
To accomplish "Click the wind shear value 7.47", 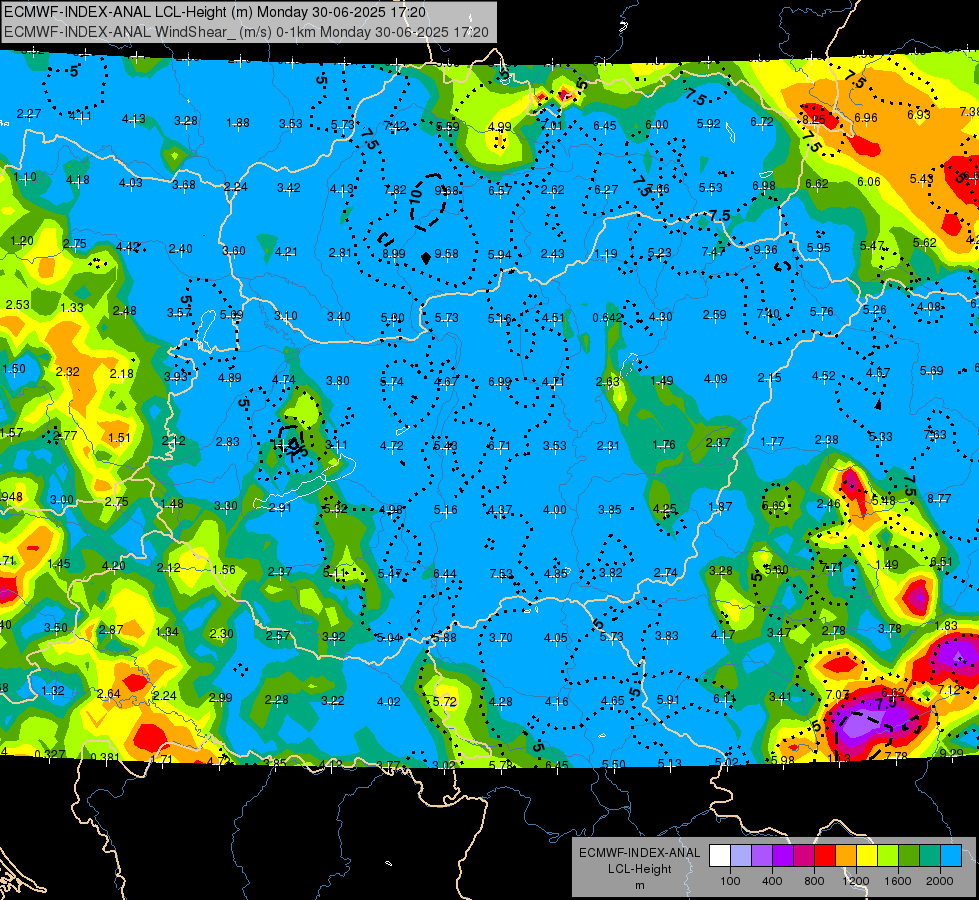I will click(x=713, y=251).
